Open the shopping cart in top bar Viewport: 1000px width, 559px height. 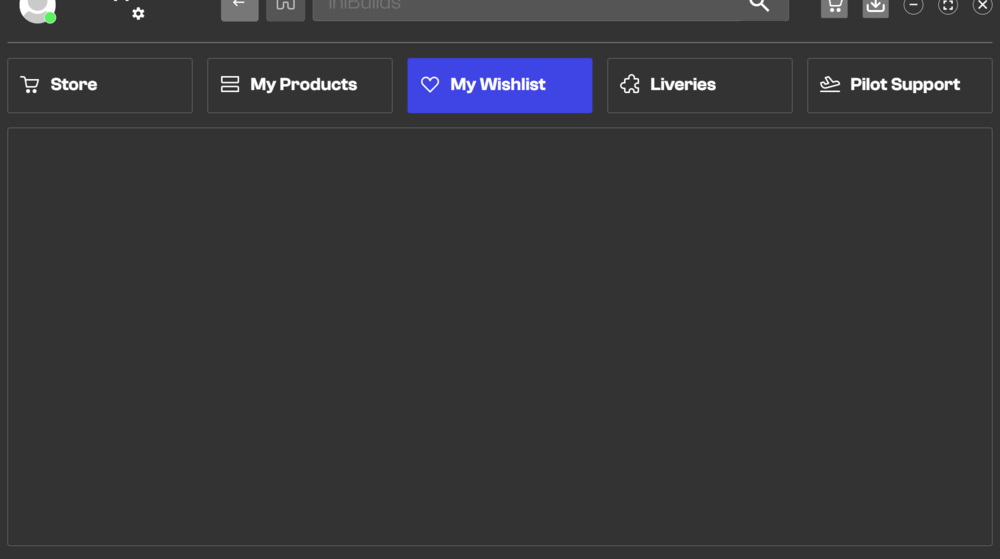pos(833,6)
